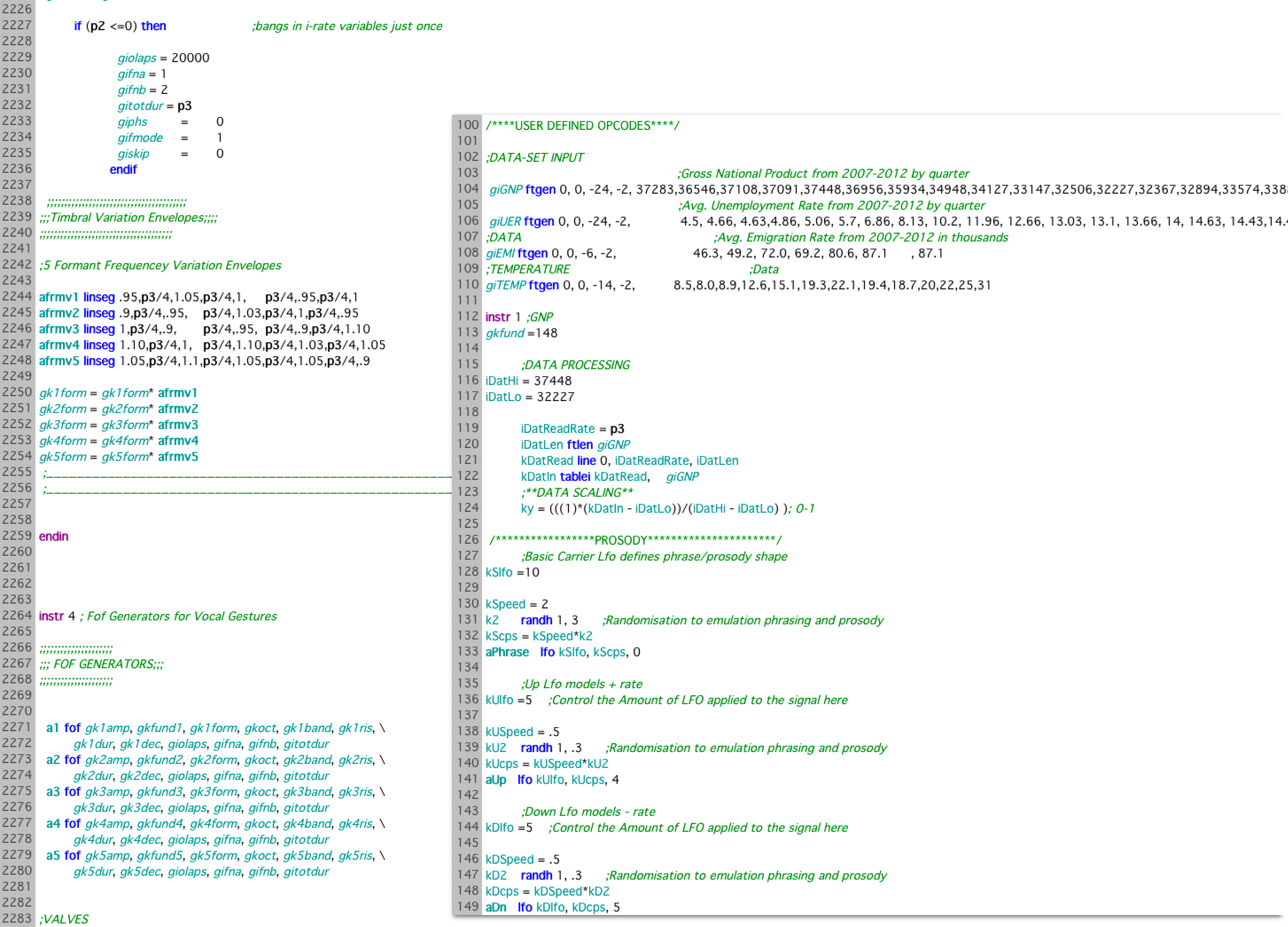Click the ';VALVES' comment on line 2283

click(x=64, y=919)
